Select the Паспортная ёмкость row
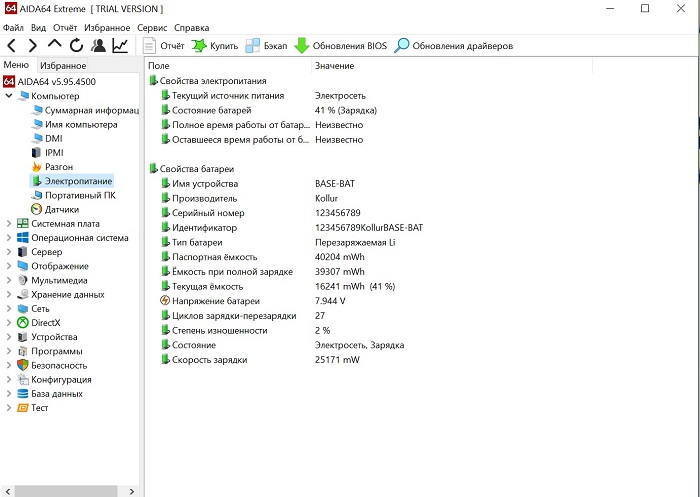Viewport: 700px width, 497px height. pos(262,257)
